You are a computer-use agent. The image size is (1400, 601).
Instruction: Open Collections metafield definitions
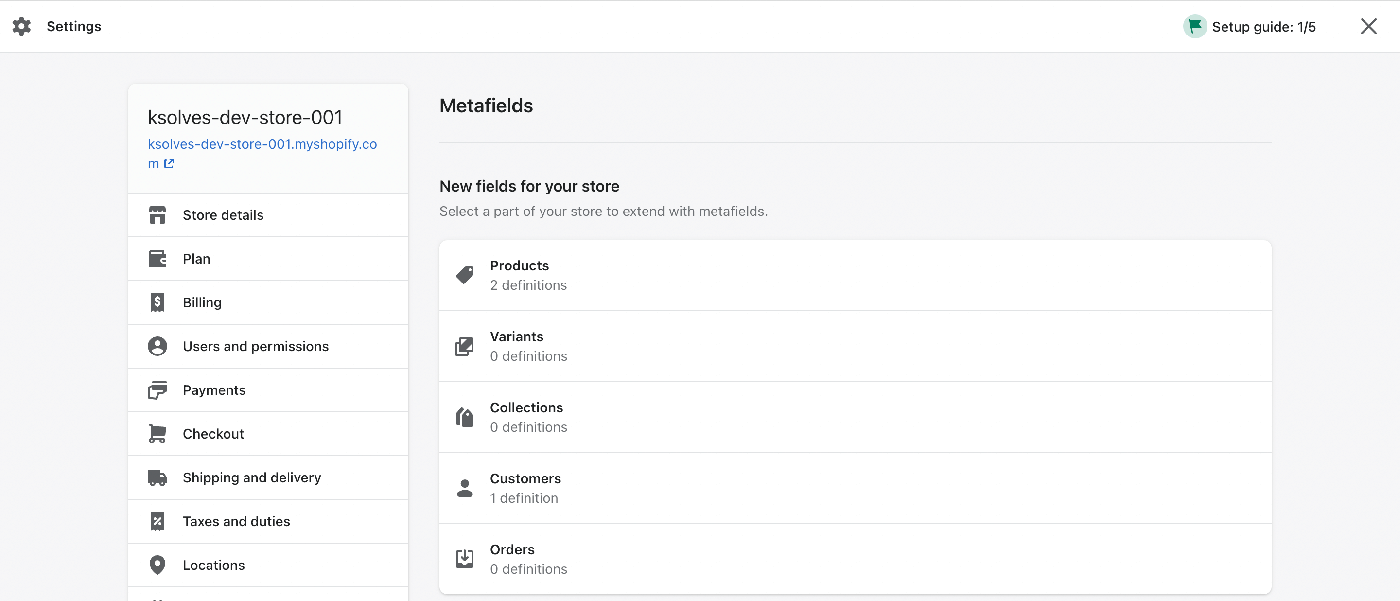point(855,417)
